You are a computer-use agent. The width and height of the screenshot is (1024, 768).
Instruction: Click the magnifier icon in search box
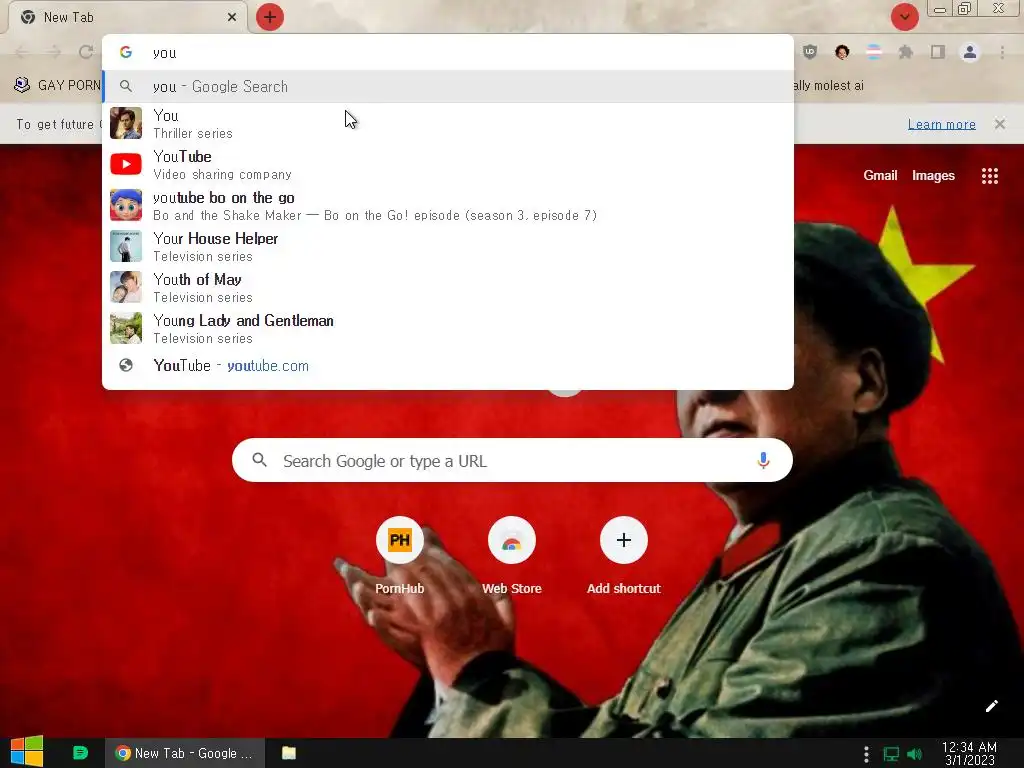pos(259,460)
